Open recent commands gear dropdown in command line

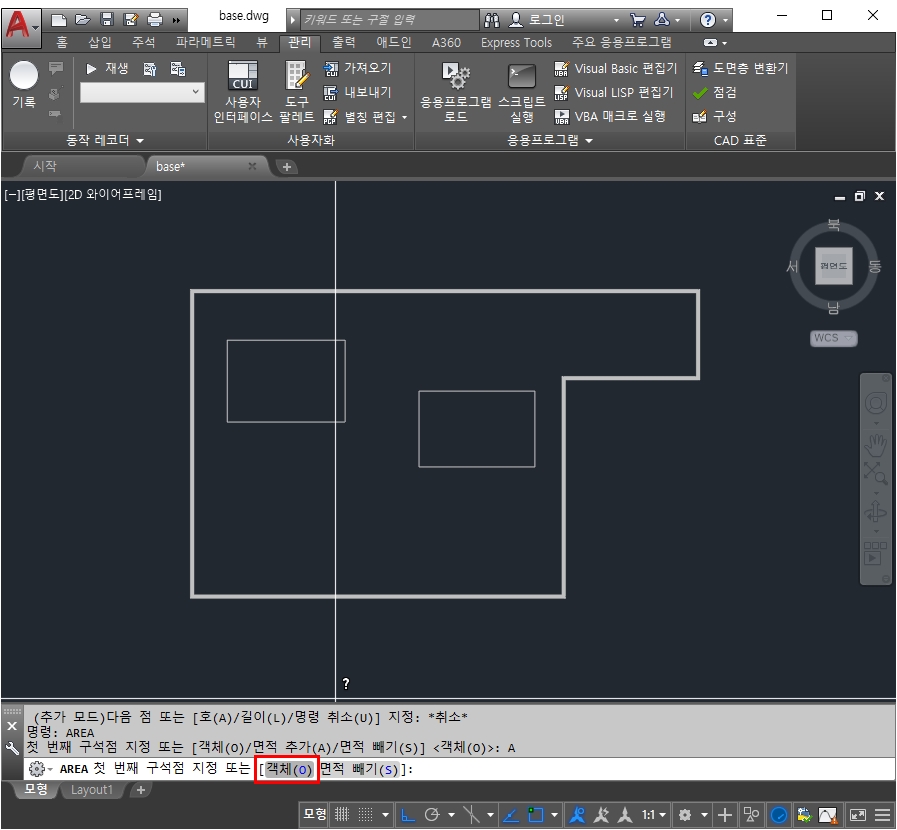pos(40,769)
